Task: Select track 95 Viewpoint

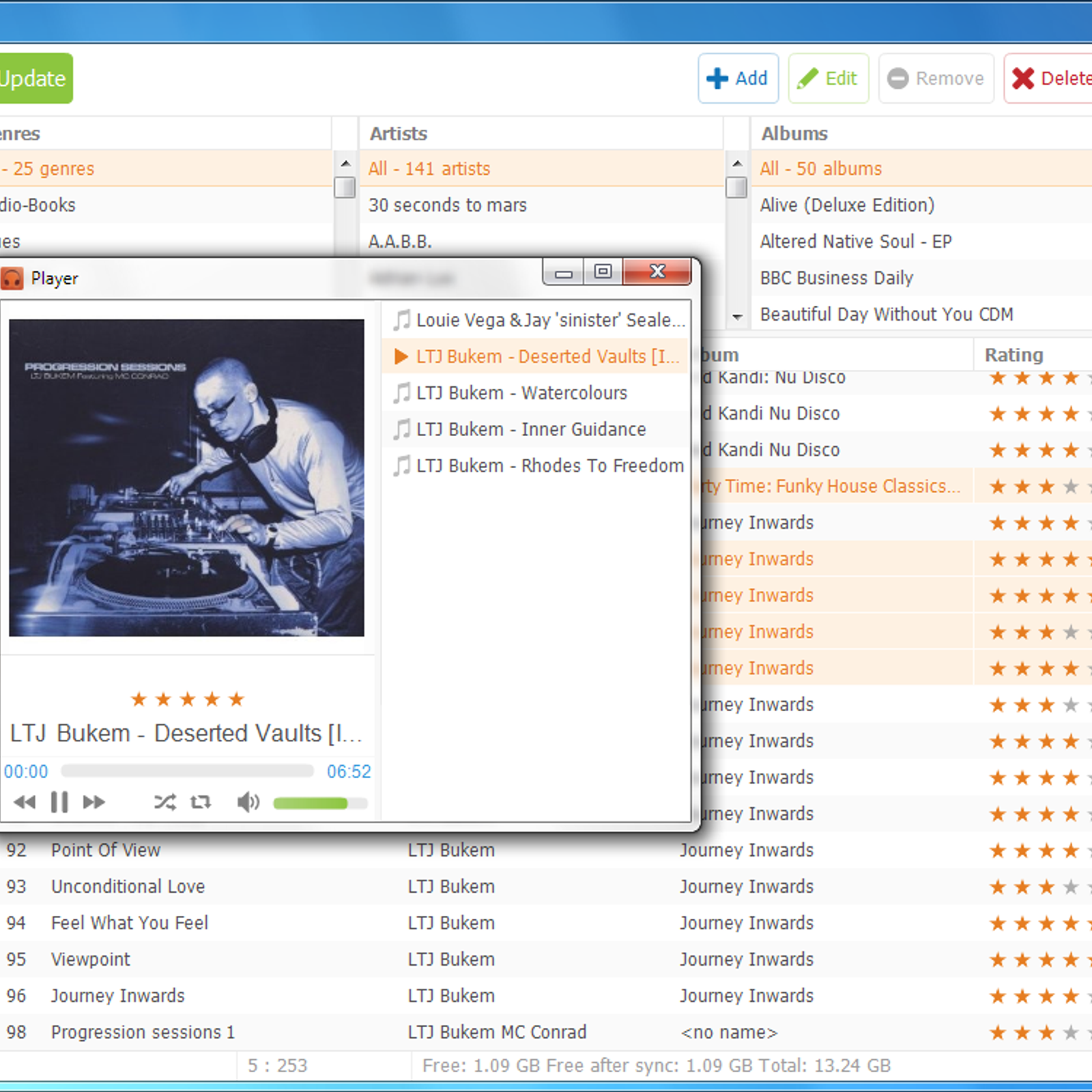Action: click(x=546, y=959)
